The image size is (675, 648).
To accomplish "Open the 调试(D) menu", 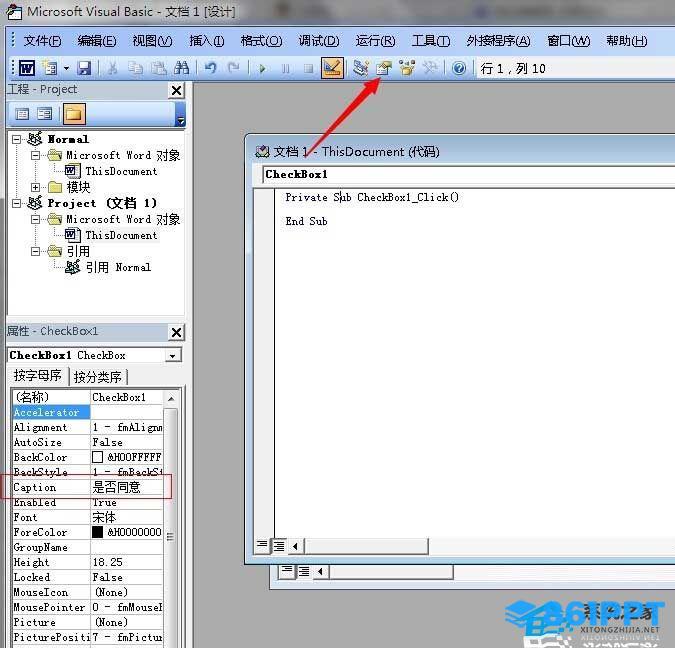I will (319, 41).
